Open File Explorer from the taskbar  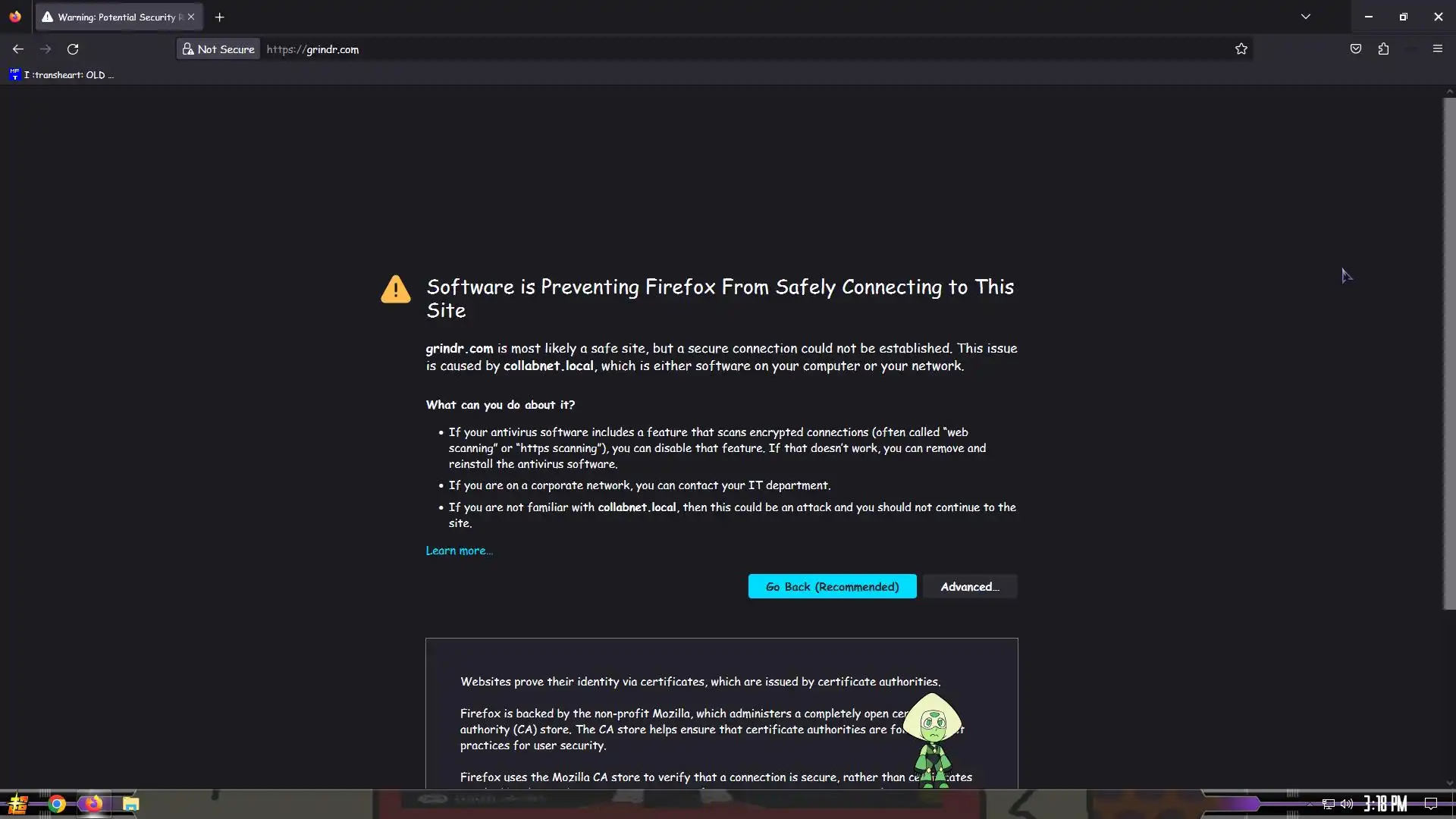(x=130, y=804)
